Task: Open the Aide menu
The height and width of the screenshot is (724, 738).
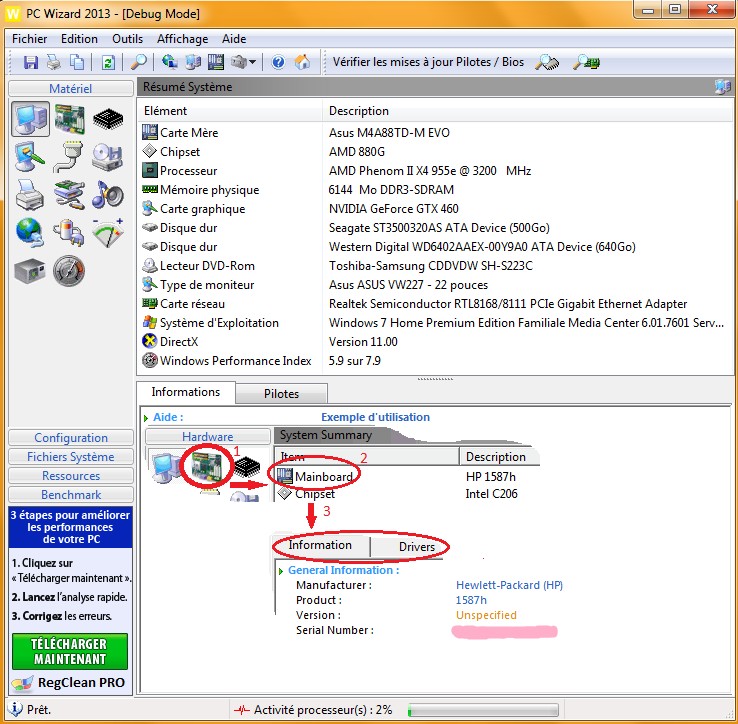Action: click(x=234, y=39)
